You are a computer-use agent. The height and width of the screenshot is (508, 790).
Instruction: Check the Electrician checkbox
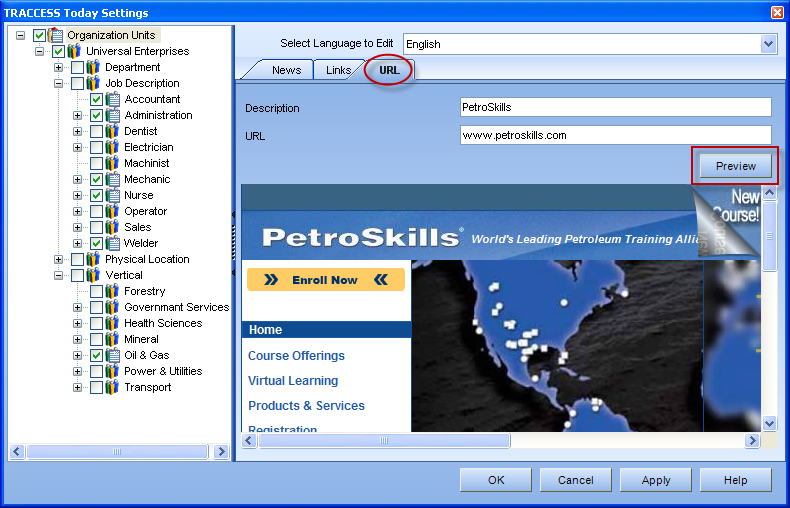pos(96,147)
